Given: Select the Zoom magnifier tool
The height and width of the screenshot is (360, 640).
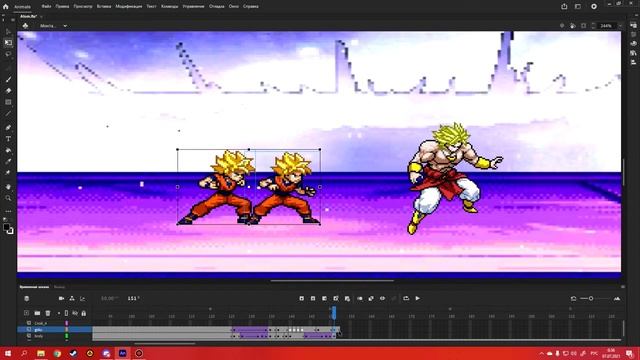Looking at the screenshot, I should pos(8,198).
